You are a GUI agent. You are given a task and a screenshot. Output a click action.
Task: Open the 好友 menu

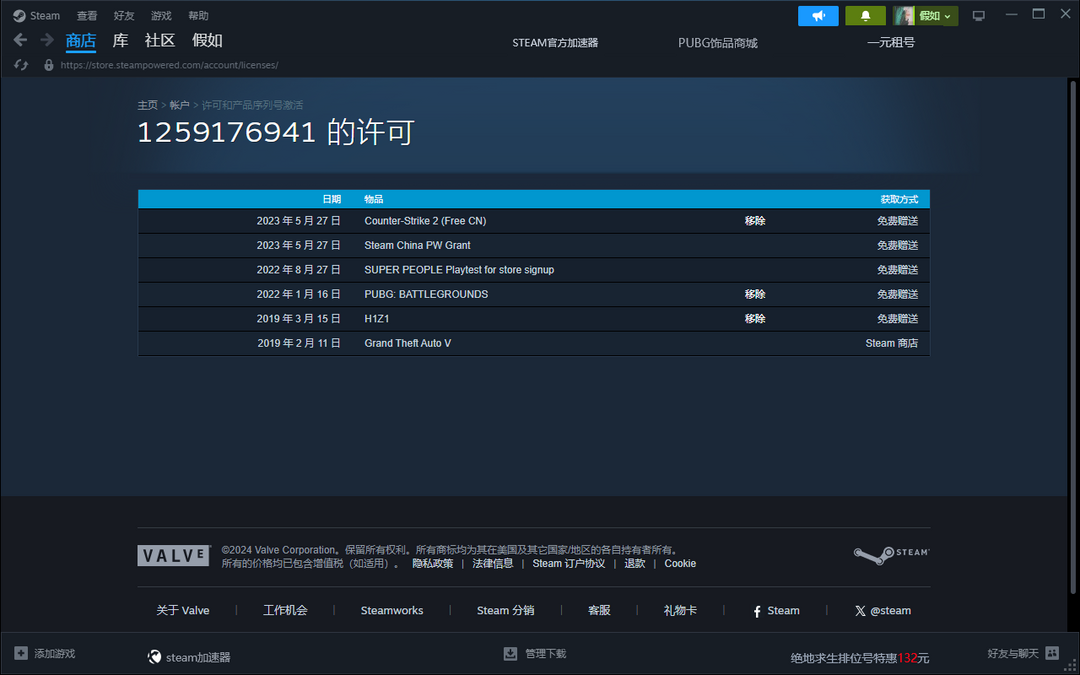point(124,16)
